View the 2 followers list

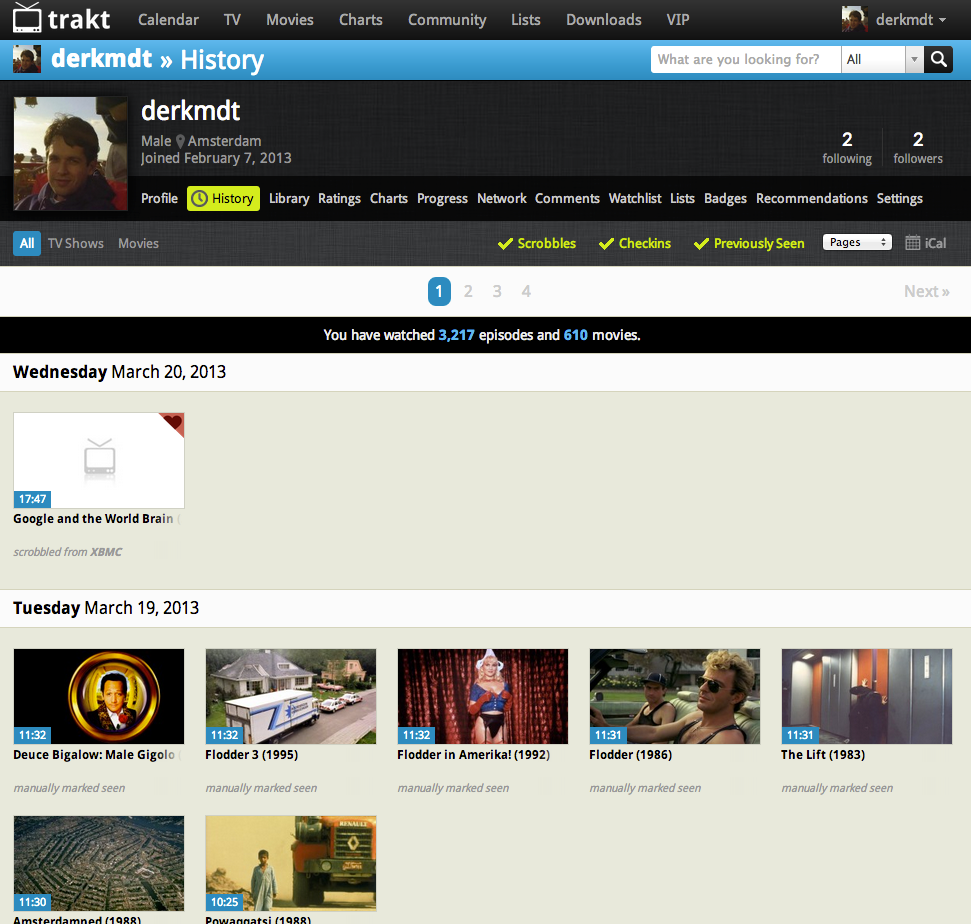(918, 147)
